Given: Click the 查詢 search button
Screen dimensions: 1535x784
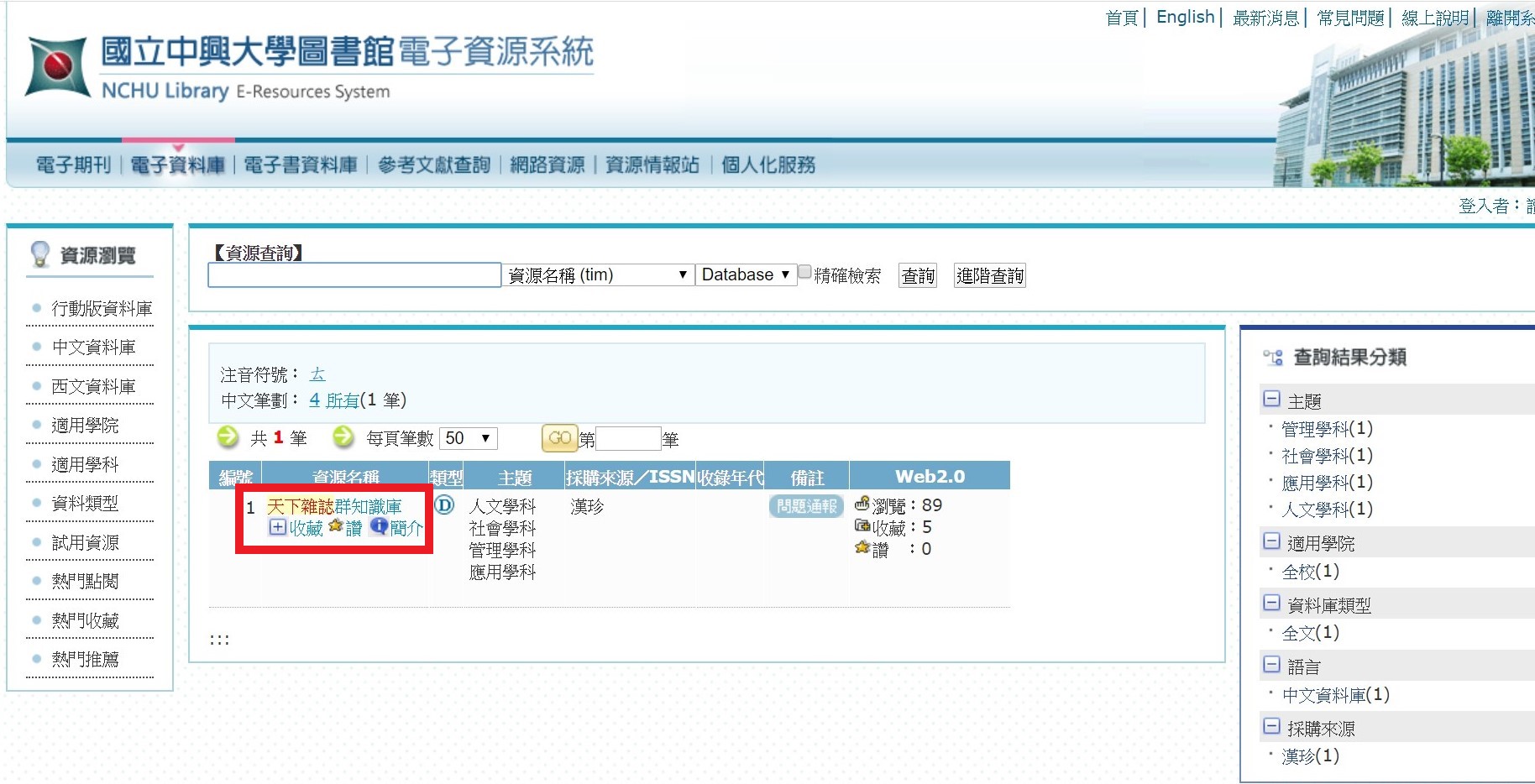Looking at the screenshot, I should click(918, 275).
